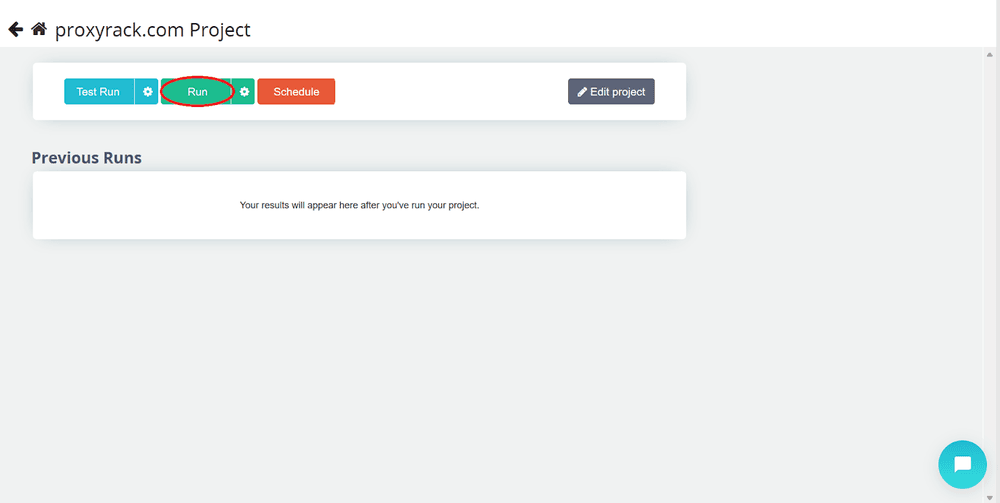Click the scrollbar up arrow

[x=990, y=55]
